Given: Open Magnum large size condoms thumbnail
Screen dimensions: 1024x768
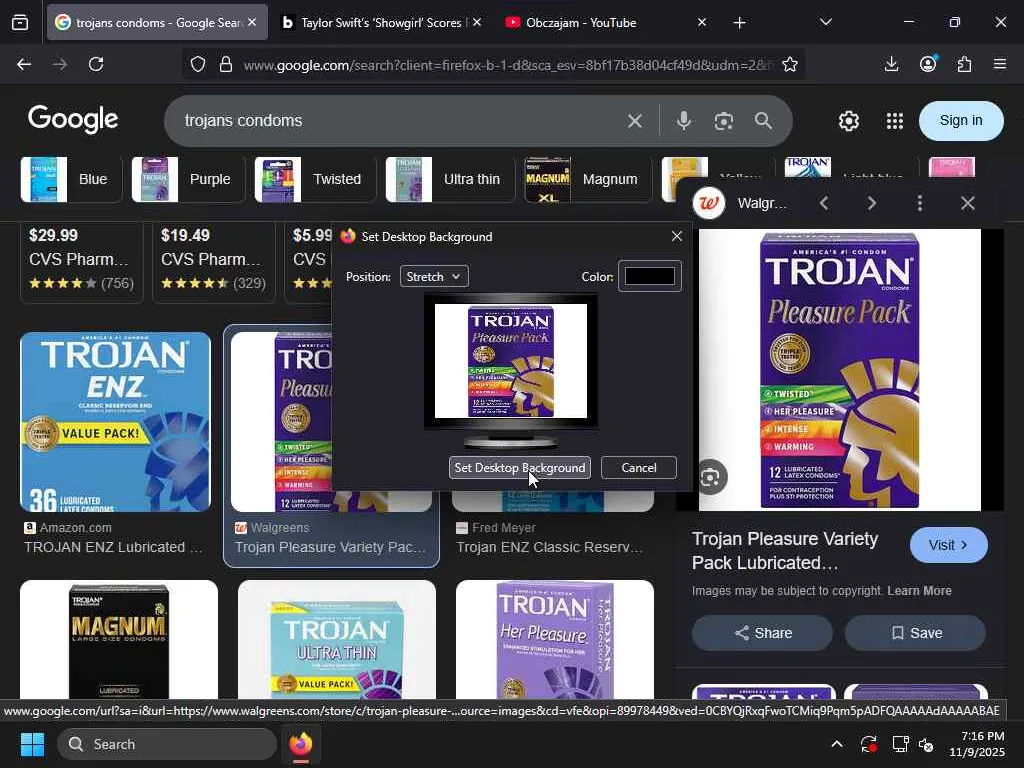Looking at the screenshot, I should coord(119,640).
